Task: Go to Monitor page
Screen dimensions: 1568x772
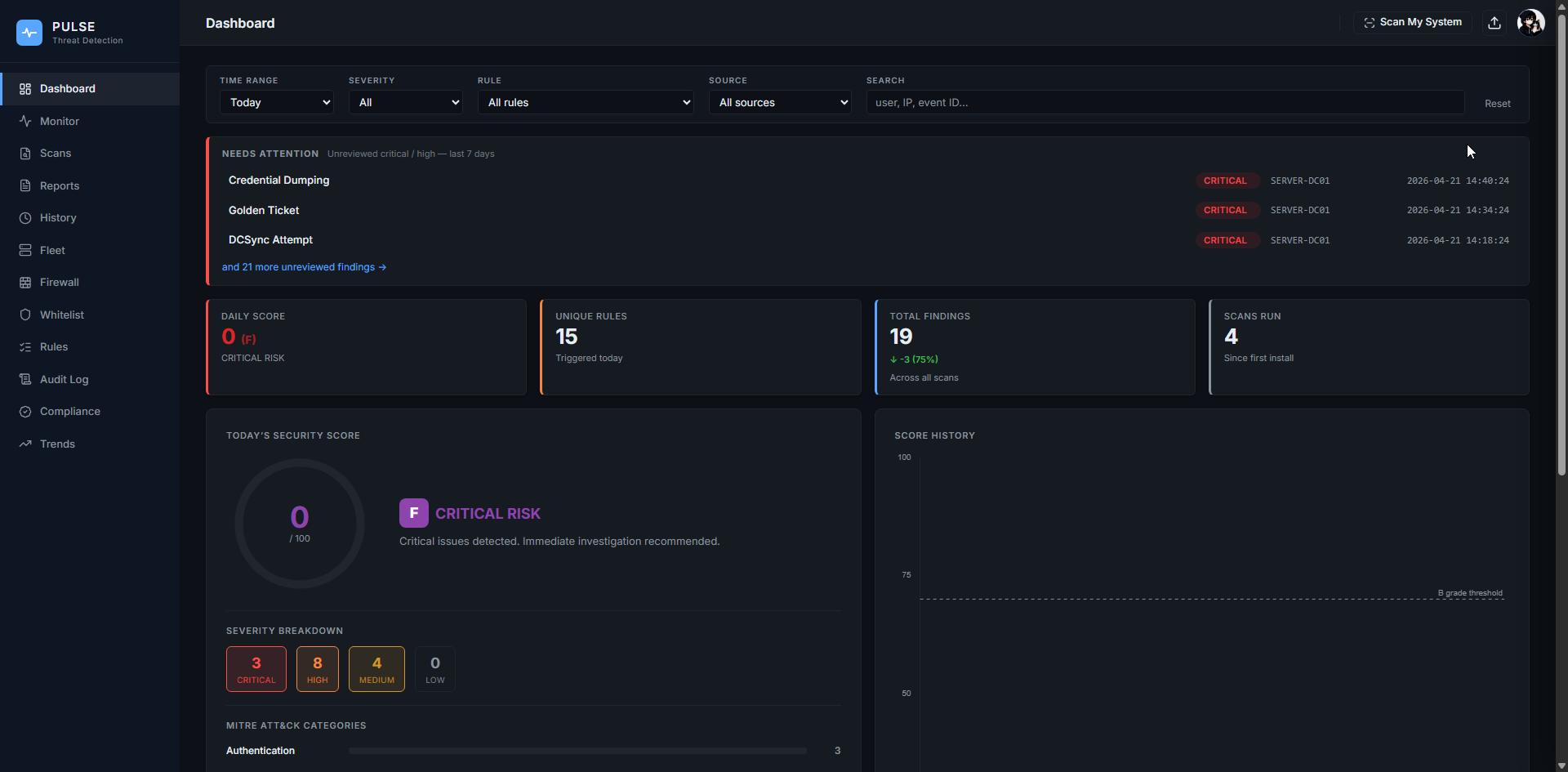Action: click(90, 121)
